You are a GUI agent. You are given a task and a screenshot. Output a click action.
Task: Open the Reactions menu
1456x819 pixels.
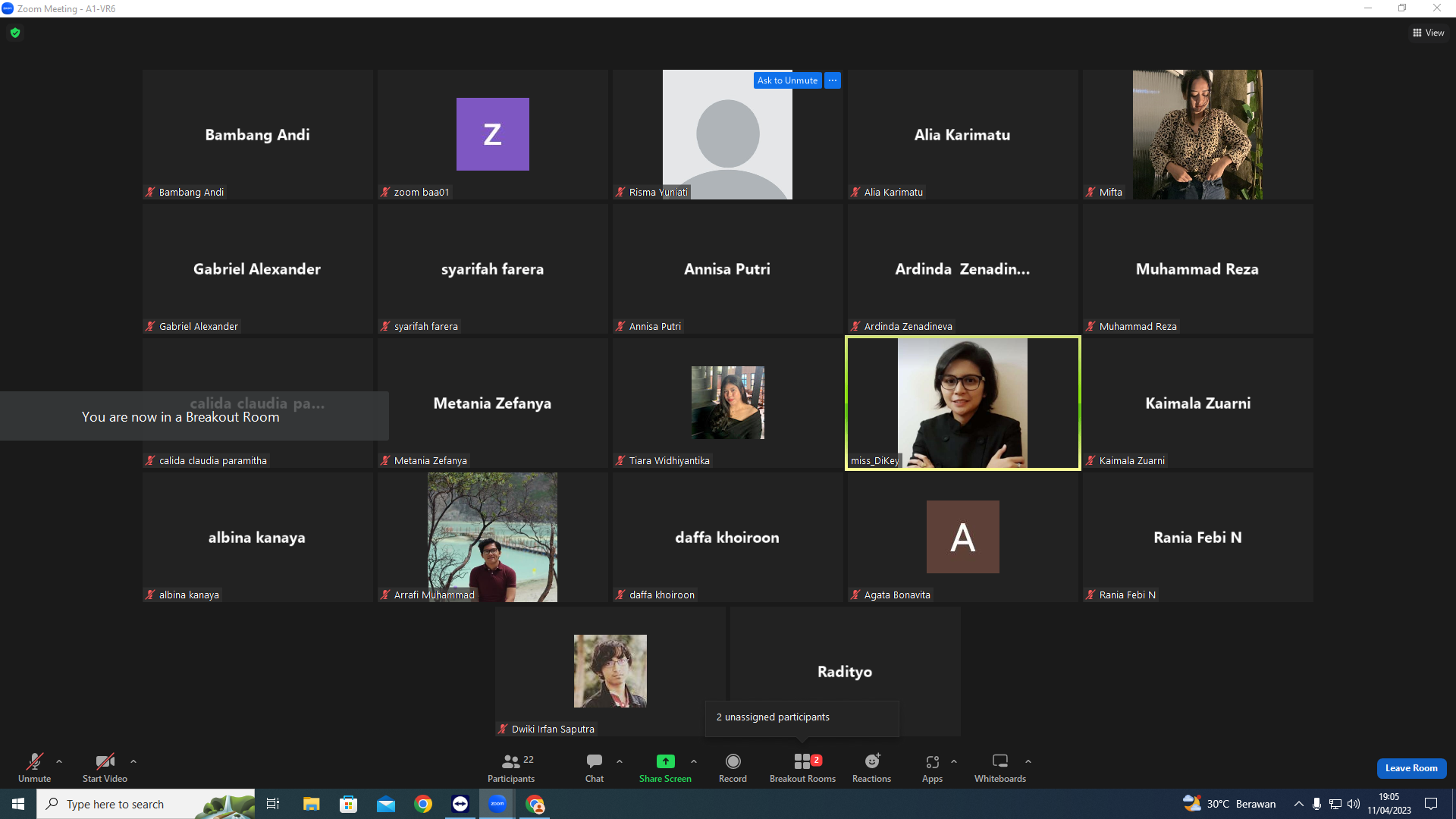click(x=871, y=767)
